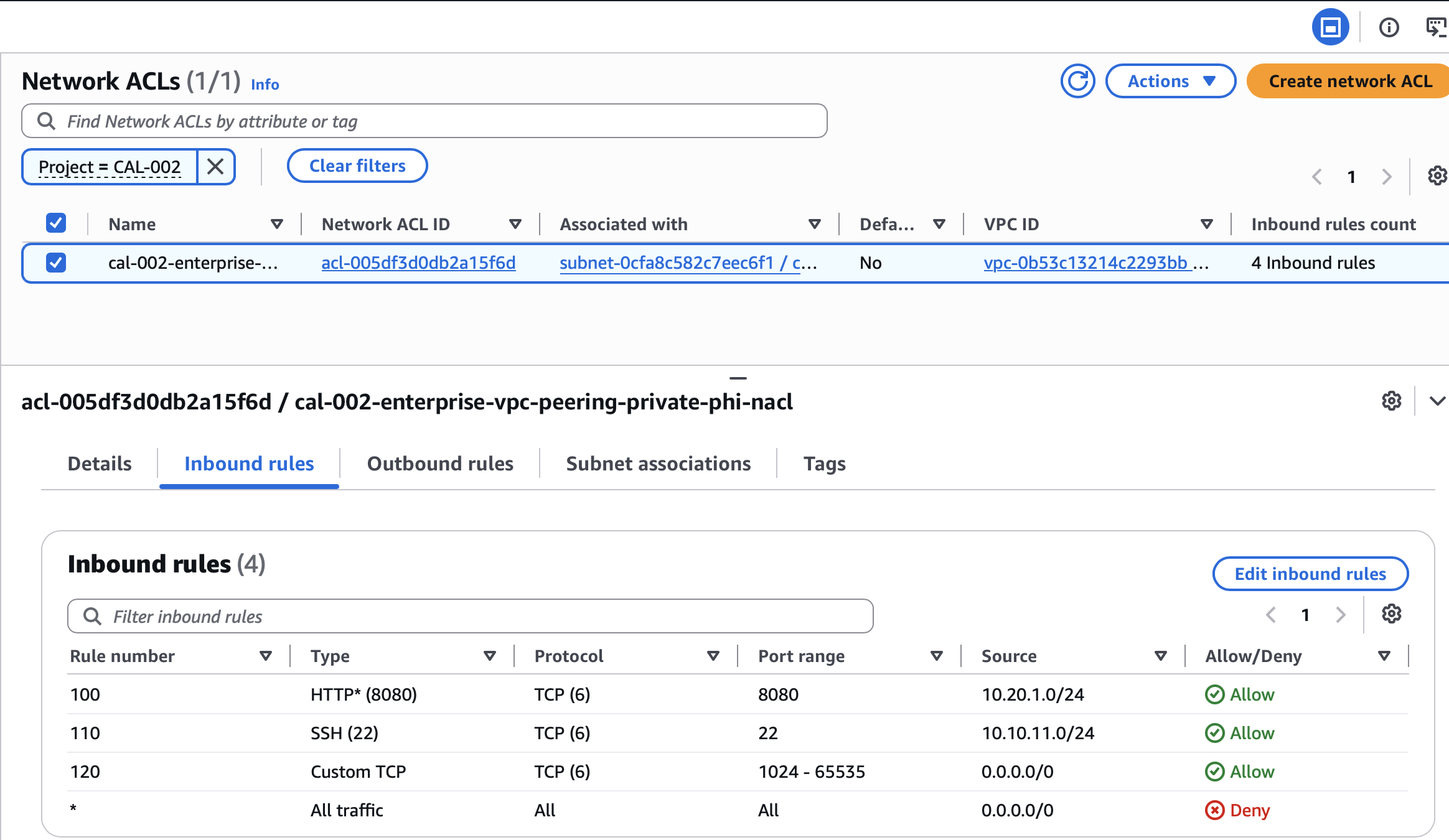This screenshot has width=1449, height=840.
Task: Go to next page of Network ACLs
Action: (x=1386, y=177)
